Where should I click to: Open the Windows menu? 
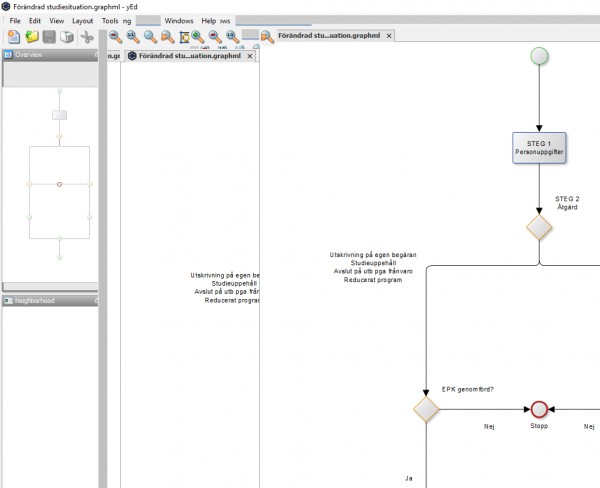point(179,21)
